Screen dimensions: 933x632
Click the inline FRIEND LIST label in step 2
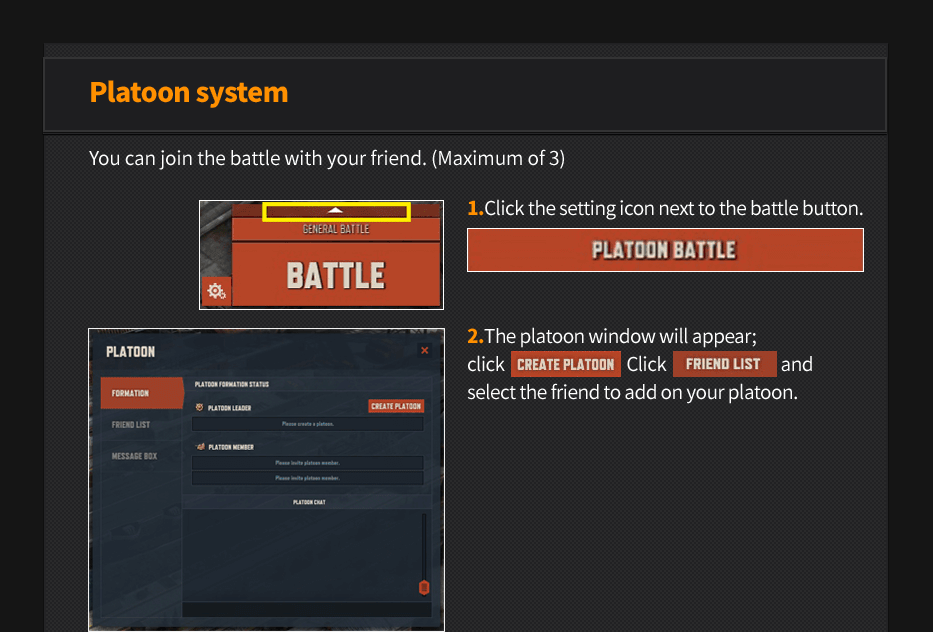click(724, 364)
